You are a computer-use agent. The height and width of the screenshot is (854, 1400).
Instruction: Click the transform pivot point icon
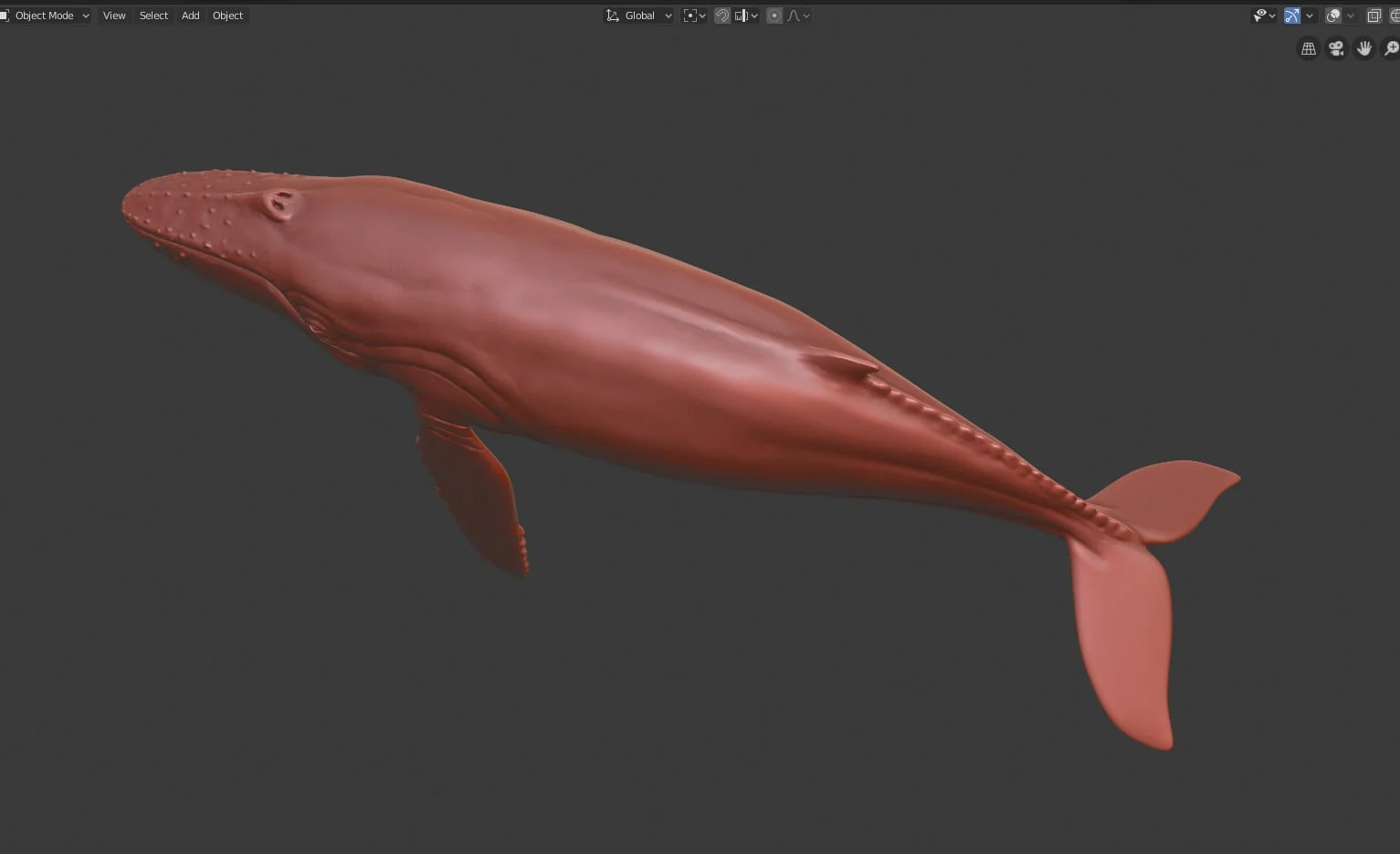[x=689, y=16]
